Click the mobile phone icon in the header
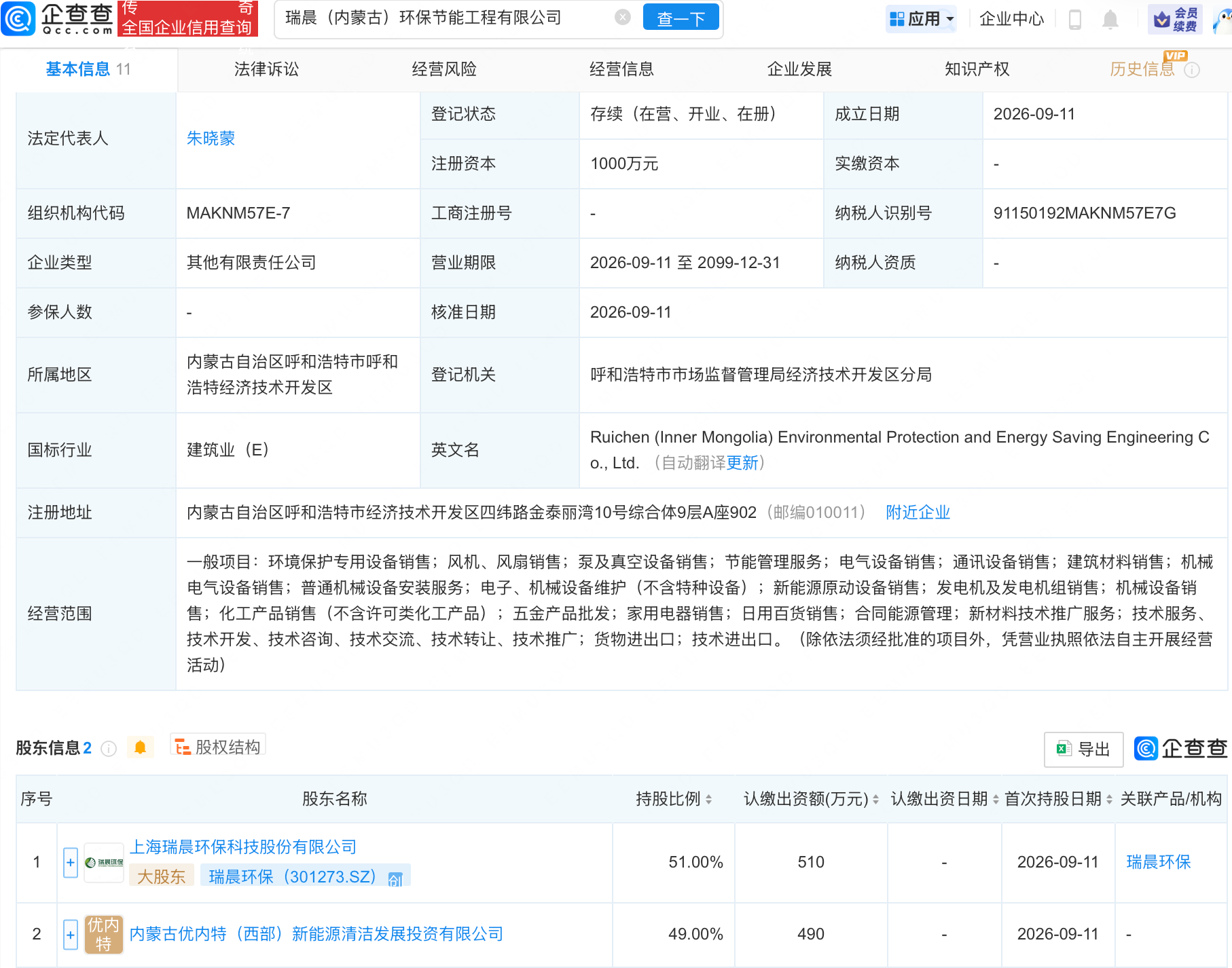The height and width of the screenshot is (968, 1232). coord(1075,19)
